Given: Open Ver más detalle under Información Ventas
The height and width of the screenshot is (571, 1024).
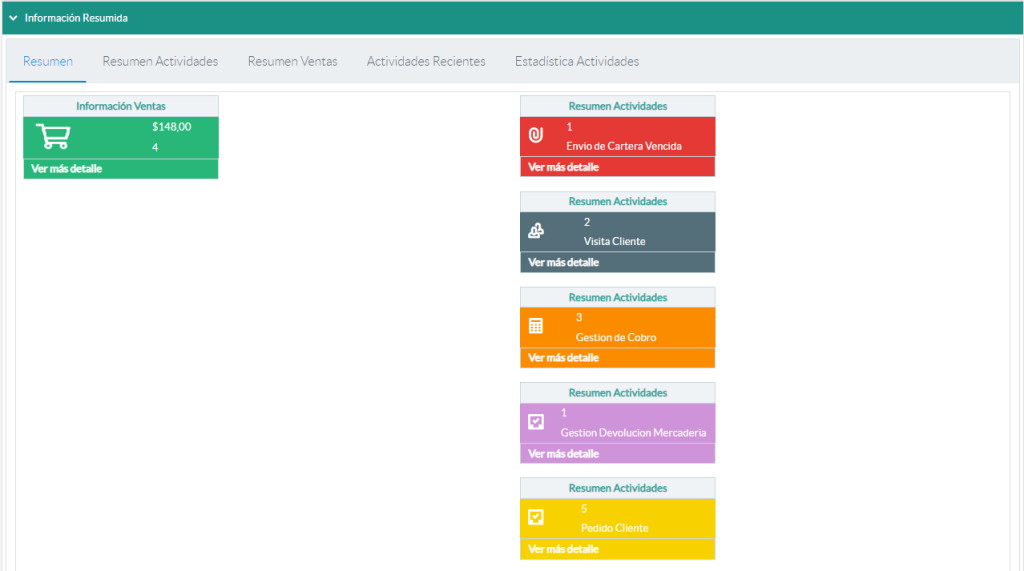Looking at the screenshot, I should (x=67, y=169).
